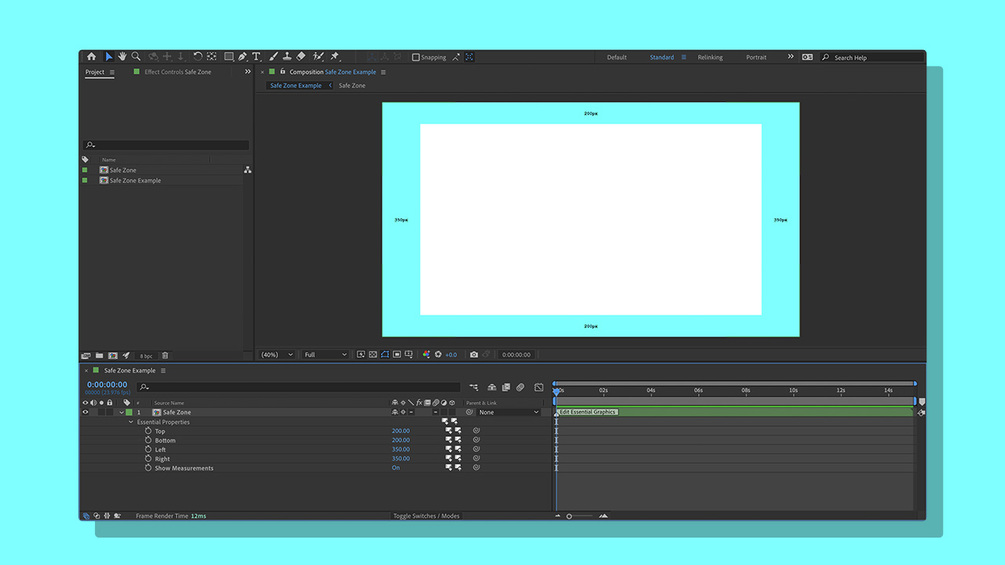
Task: Click the Bottom value 200.00
Action: coord(401,440)
